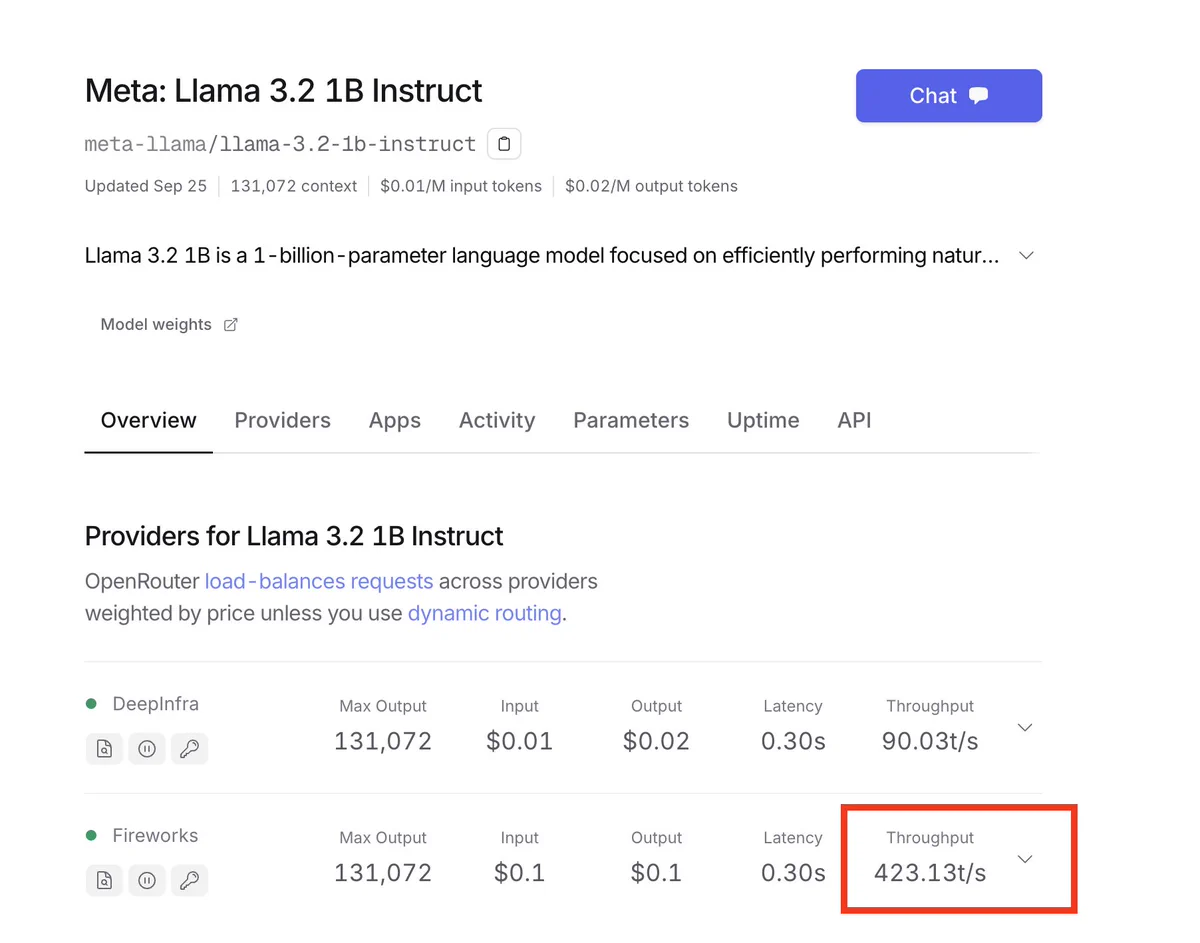Switch to the Providers tab
This screenshot has height=943, width=1200.
click(282, 421)
